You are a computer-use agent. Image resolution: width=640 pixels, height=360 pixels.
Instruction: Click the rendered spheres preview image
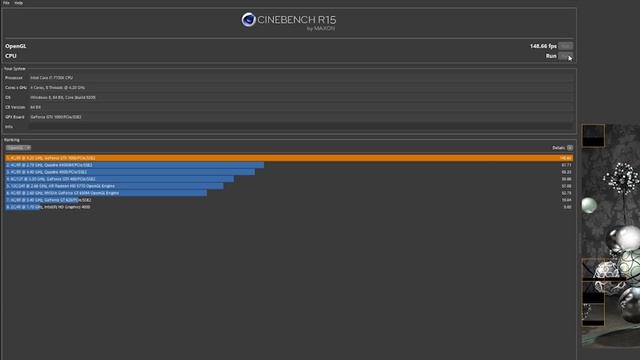click(x=611, y=236)
